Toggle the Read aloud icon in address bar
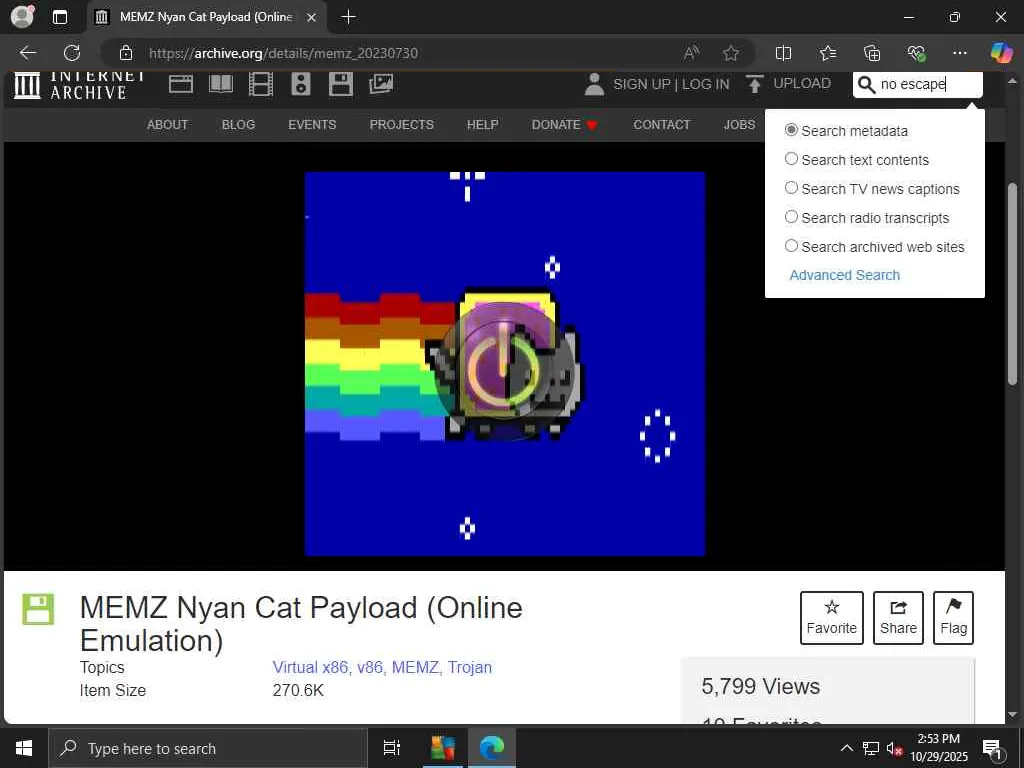1024x768 pixels. [x=691, y=53]
